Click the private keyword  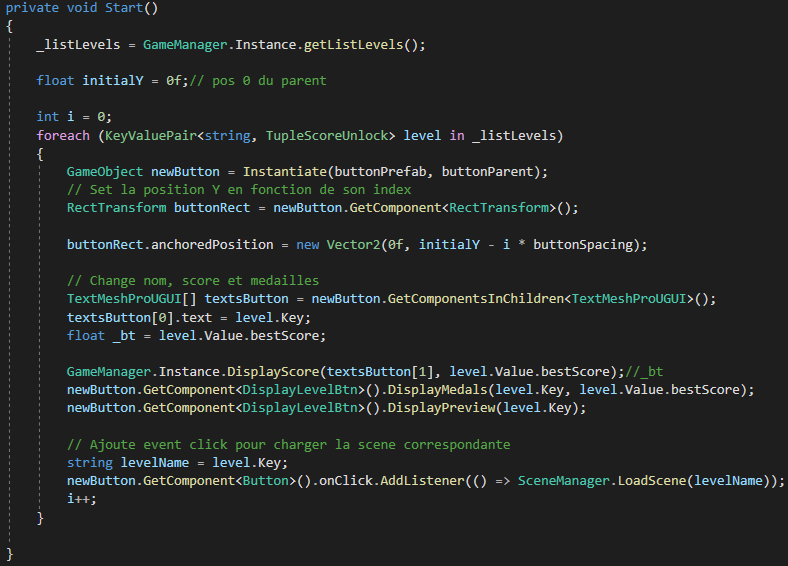(33, 8)
